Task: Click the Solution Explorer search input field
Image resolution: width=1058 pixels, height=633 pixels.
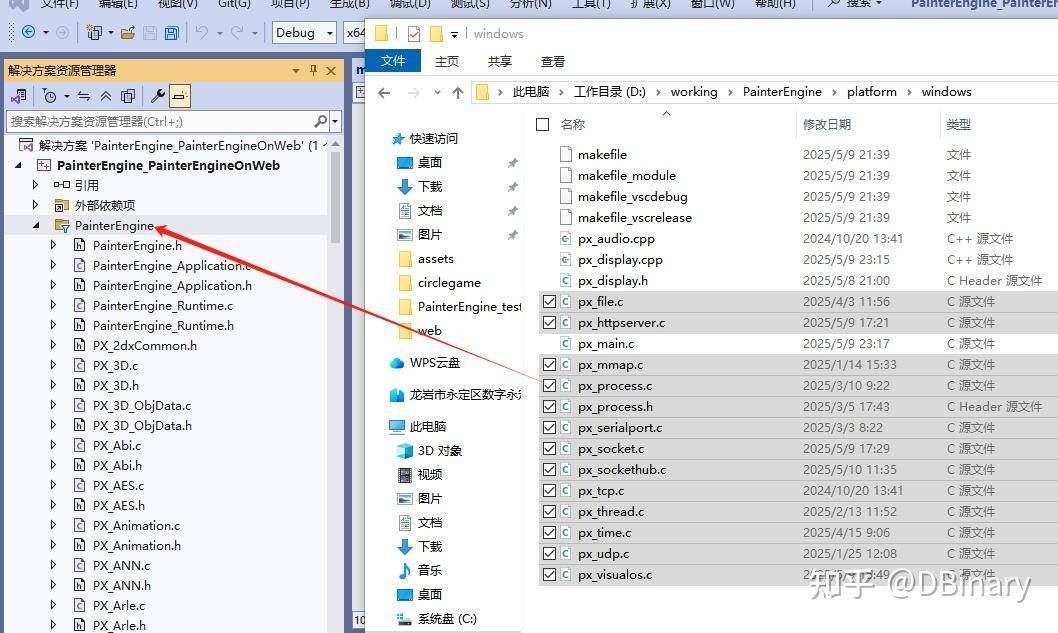Action: click(159, 121)
